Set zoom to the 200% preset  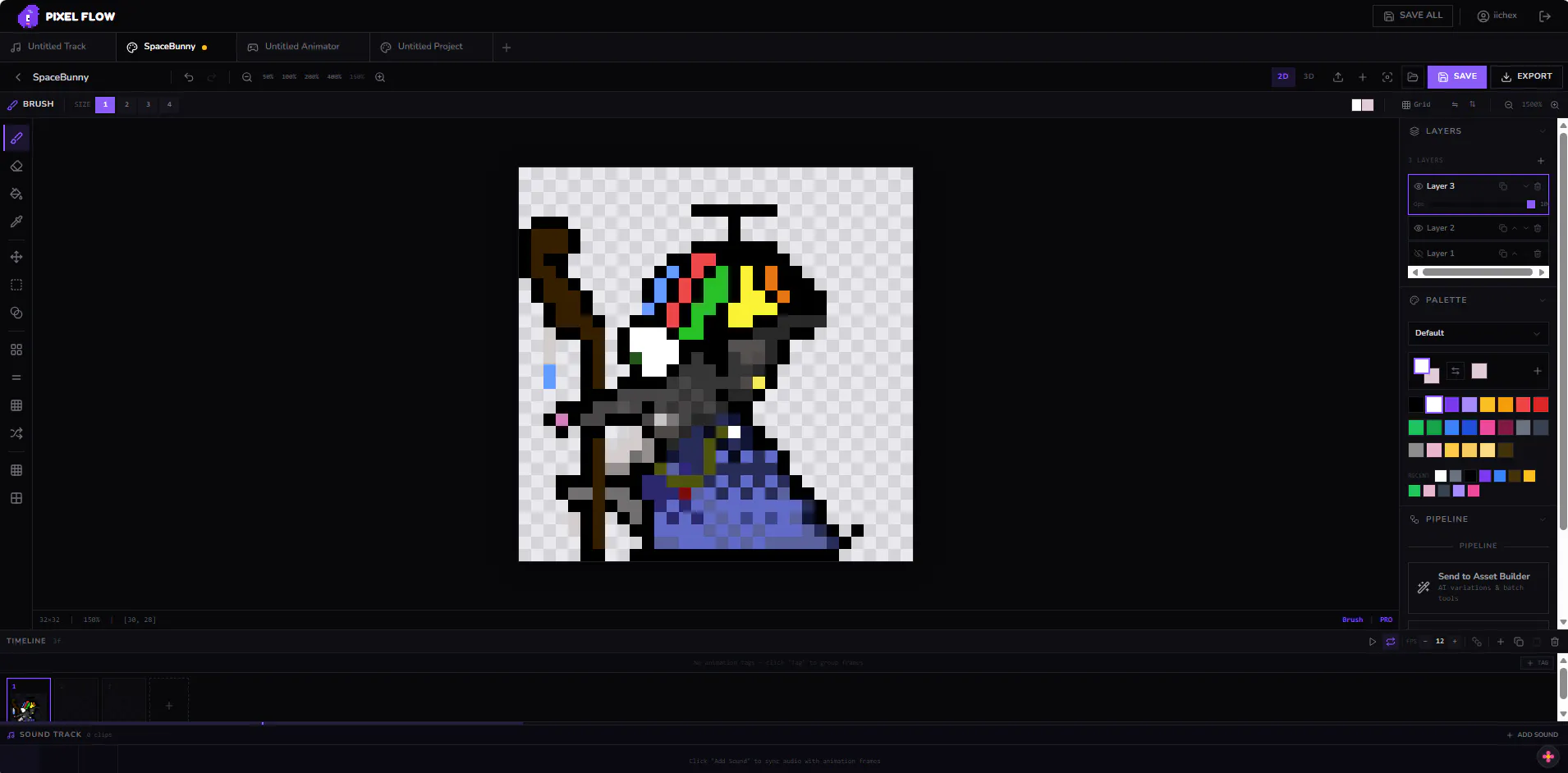312,77
